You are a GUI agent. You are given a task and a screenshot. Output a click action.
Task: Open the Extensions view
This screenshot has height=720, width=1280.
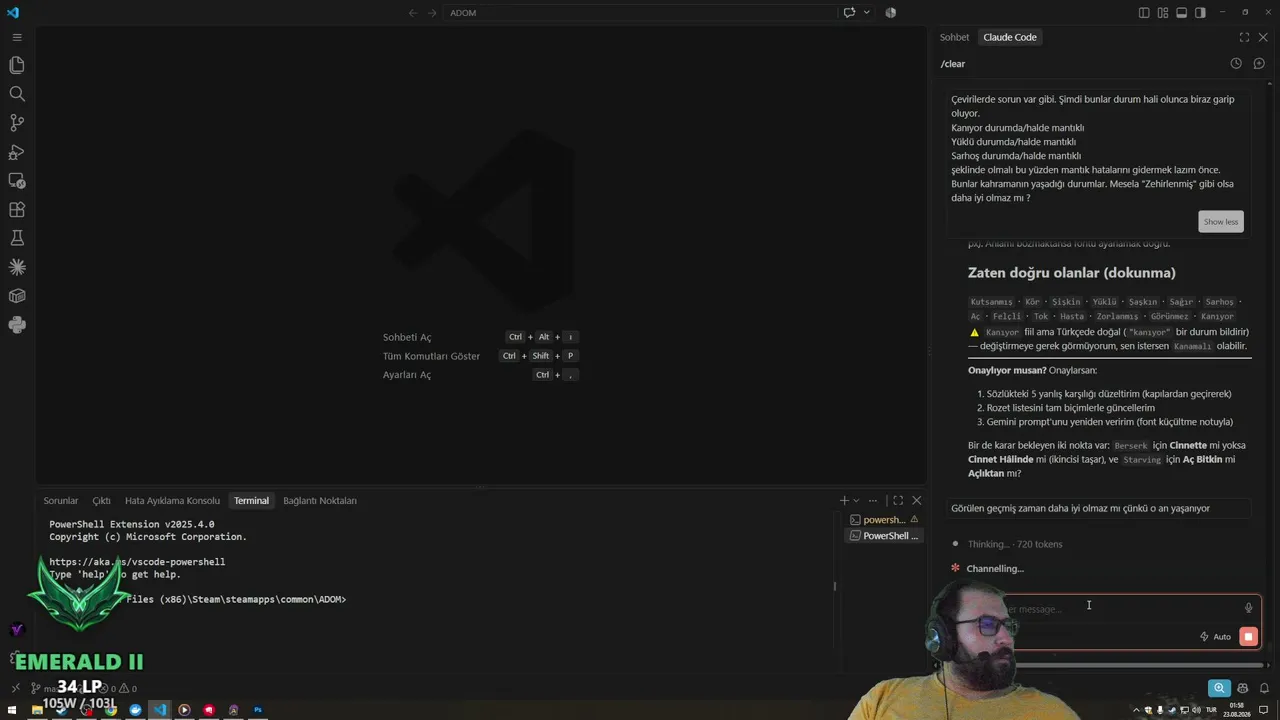point(17,210)
